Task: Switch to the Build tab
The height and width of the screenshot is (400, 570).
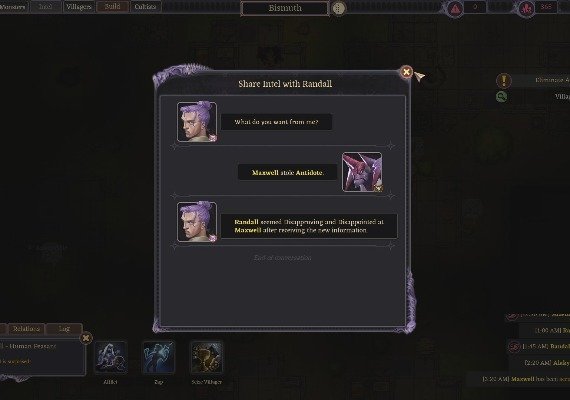Action: (112, 7)
